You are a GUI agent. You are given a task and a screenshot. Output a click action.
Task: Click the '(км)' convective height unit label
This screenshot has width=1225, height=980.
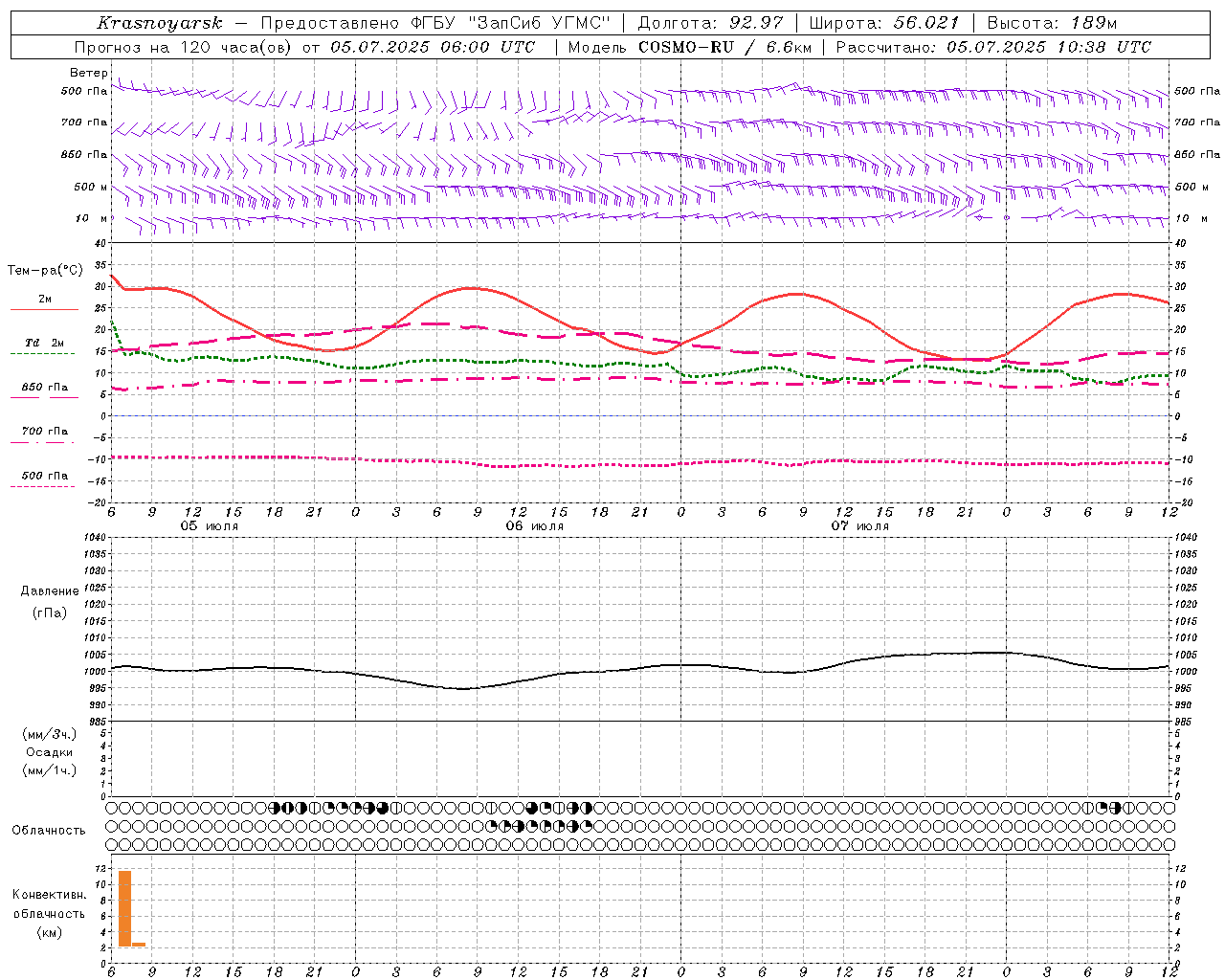coord(50,932)
